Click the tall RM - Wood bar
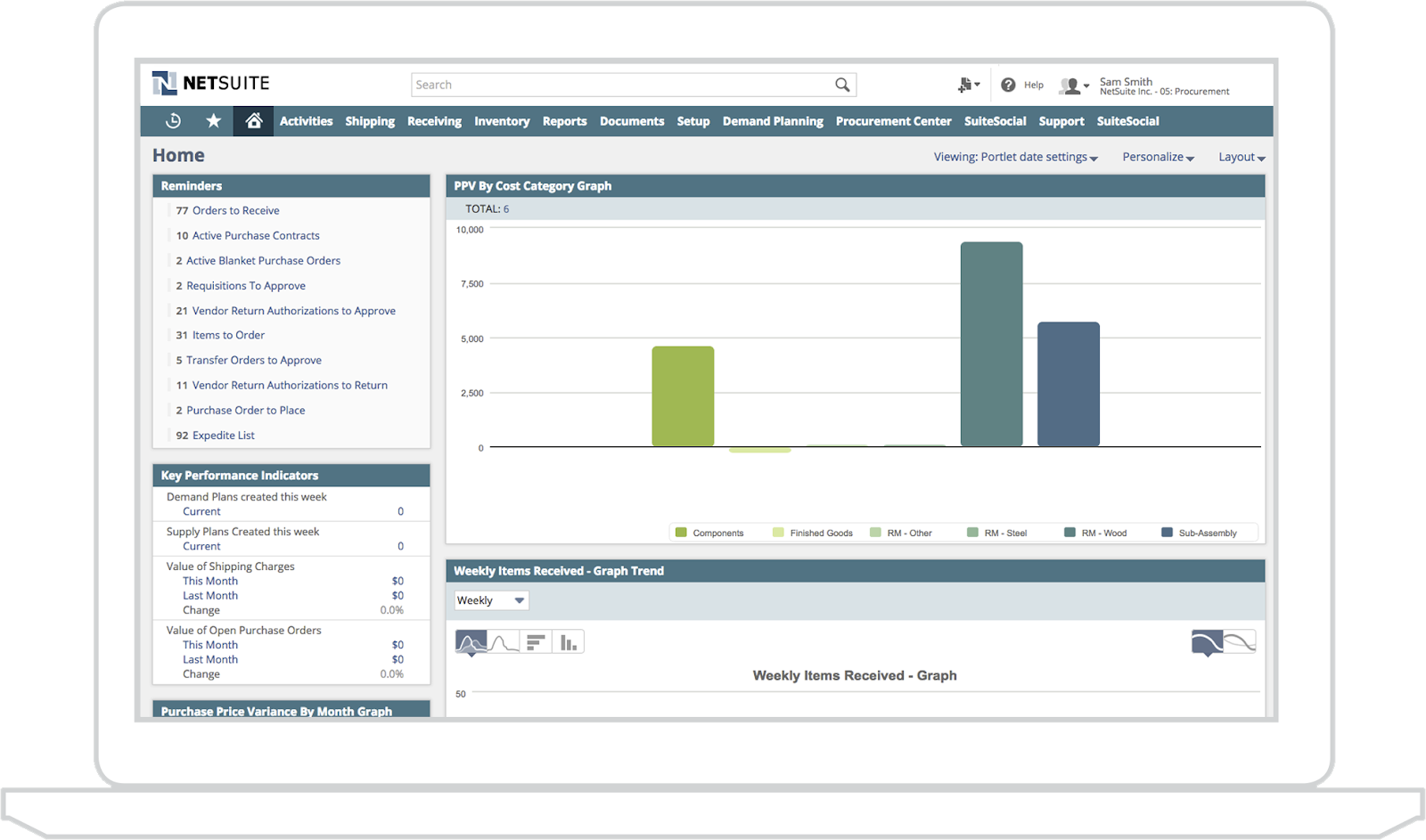Viewport: 1426px width, 840px height. pos(991,344)
